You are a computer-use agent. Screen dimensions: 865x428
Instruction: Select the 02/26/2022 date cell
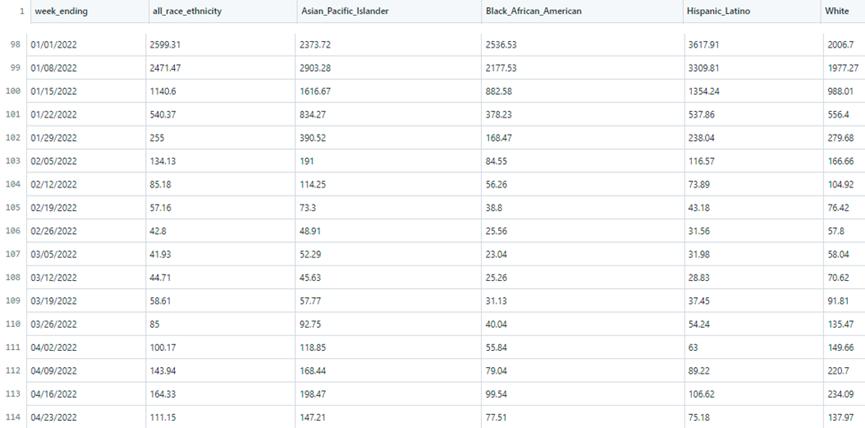[54, 231]
